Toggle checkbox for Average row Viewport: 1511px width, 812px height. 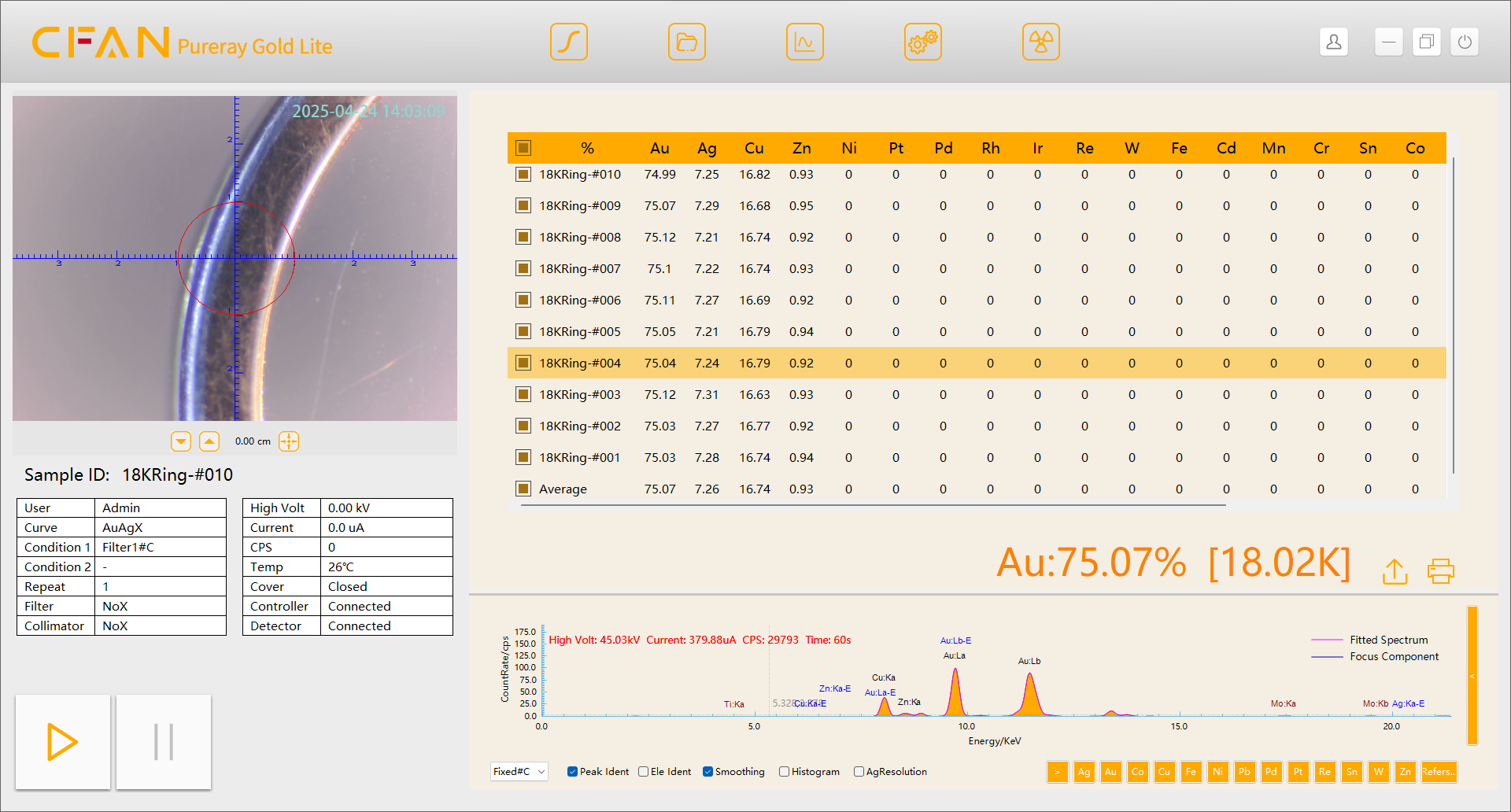523,489
